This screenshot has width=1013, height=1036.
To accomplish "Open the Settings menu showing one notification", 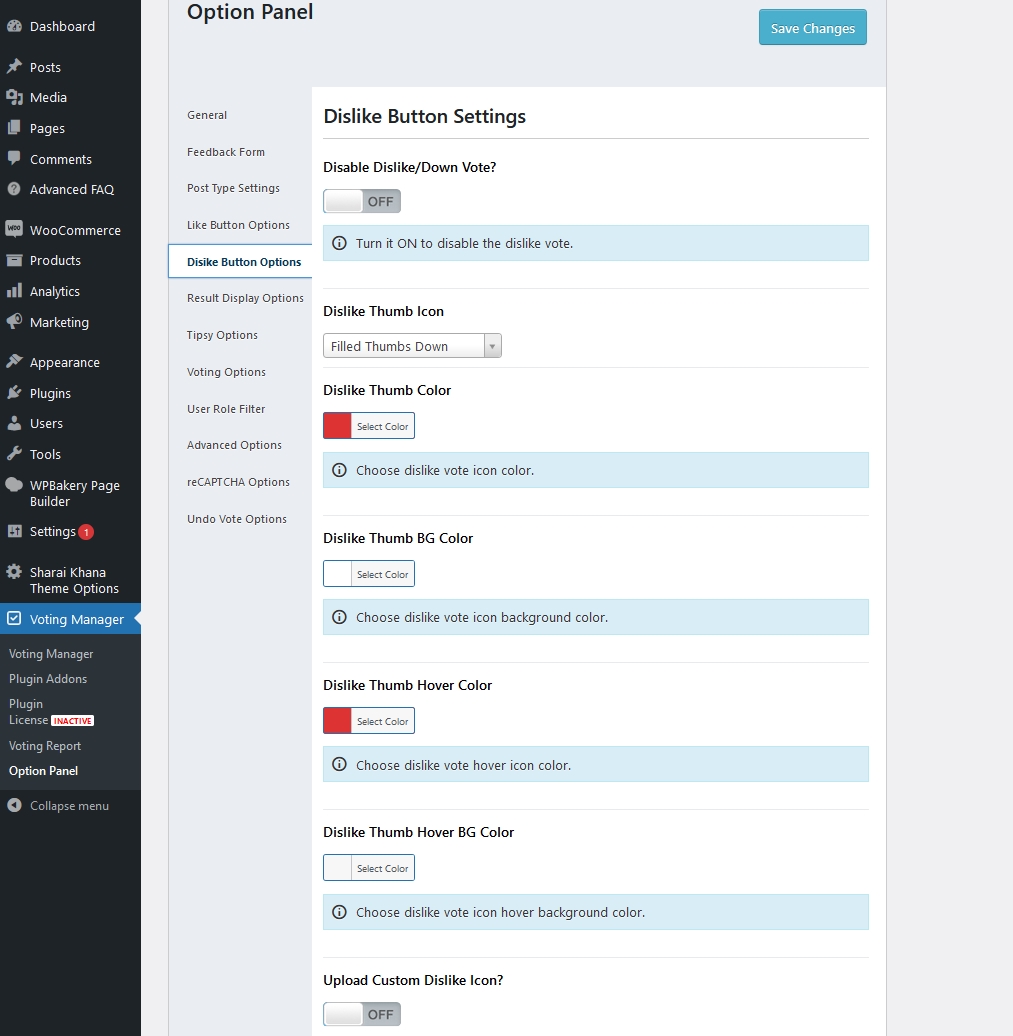I will point(17,531).
